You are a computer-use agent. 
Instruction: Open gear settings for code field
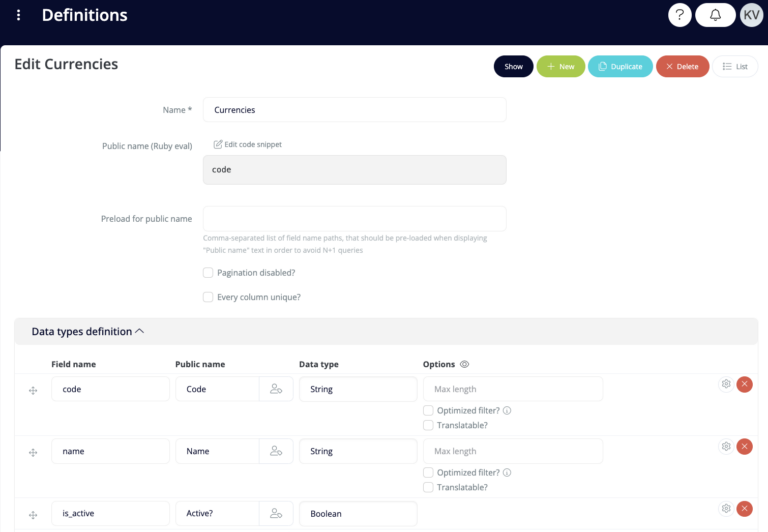click(x=726, y=384)
